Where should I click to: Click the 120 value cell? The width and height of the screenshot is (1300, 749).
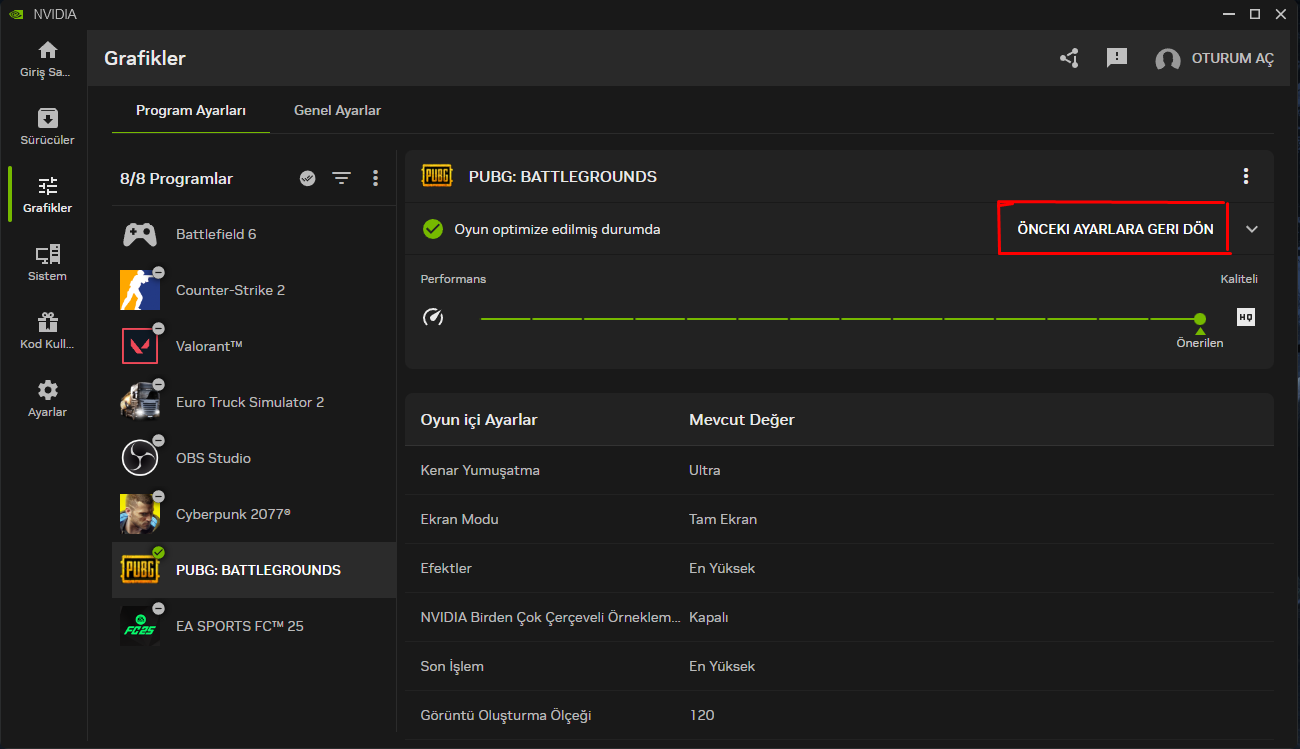click(x=702, y=715)
